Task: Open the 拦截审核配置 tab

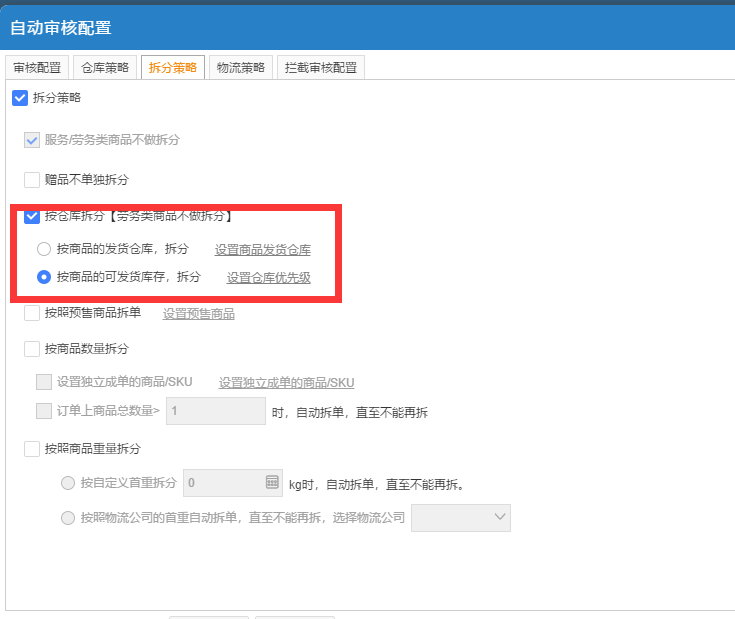Action: (x=321, y=68)
